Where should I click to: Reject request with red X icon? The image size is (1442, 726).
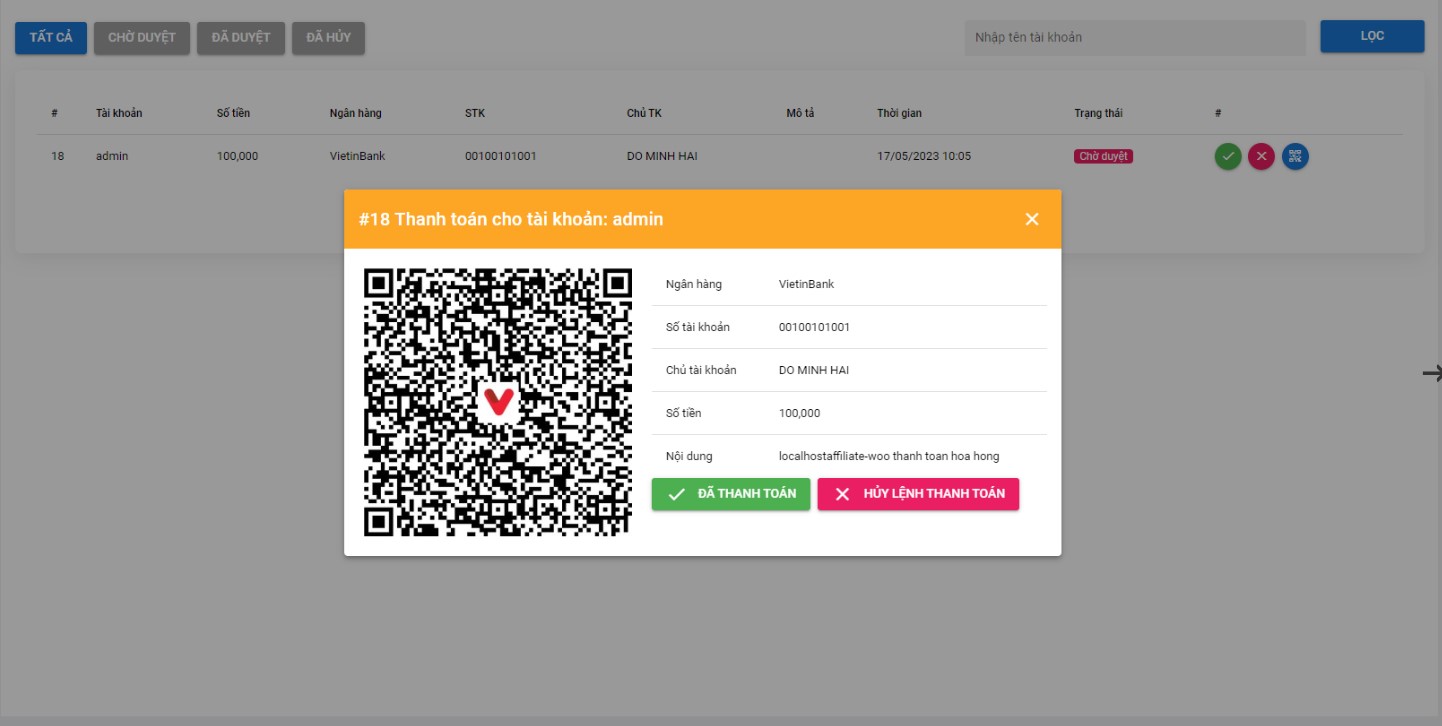point(1261,156)
